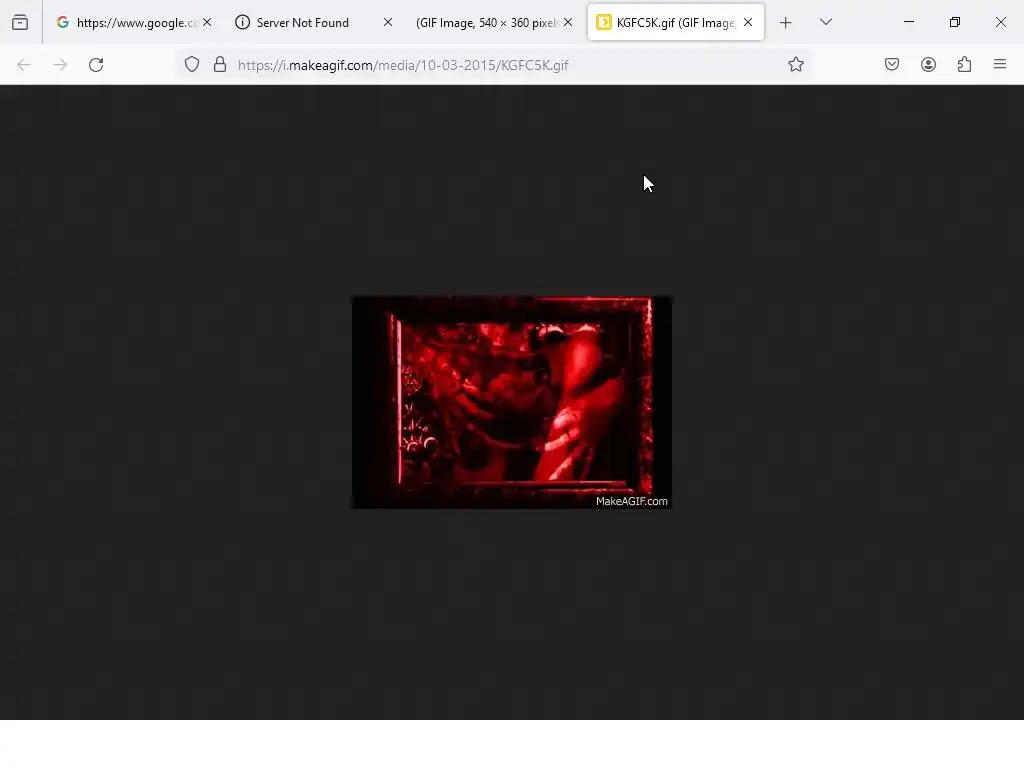Image resolution: width=1024 pixels, height=768 pixels.
Task: Open the extensions puzzle icon
Action: click(965, 65)
